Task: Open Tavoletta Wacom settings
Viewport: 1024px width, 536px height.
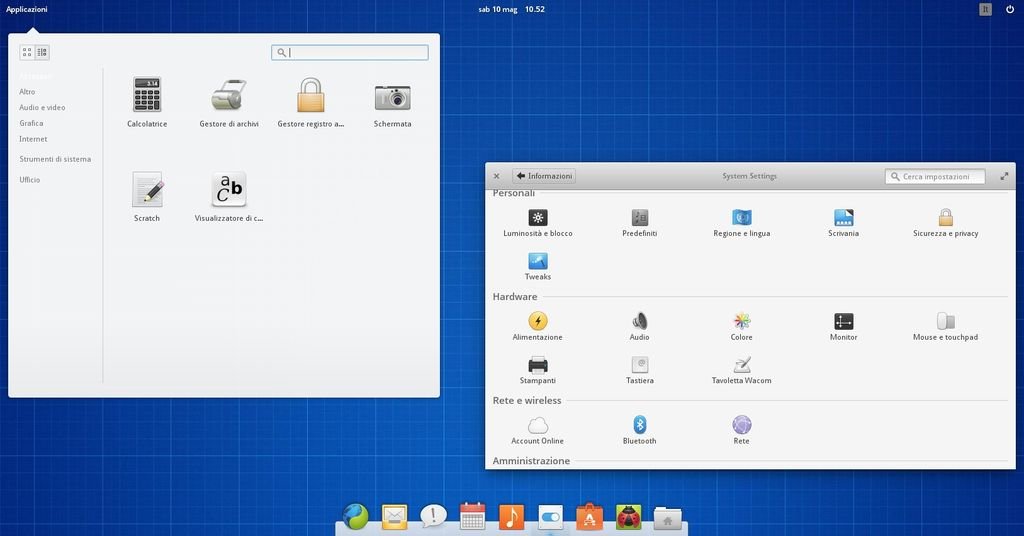Action: [741, 366]
